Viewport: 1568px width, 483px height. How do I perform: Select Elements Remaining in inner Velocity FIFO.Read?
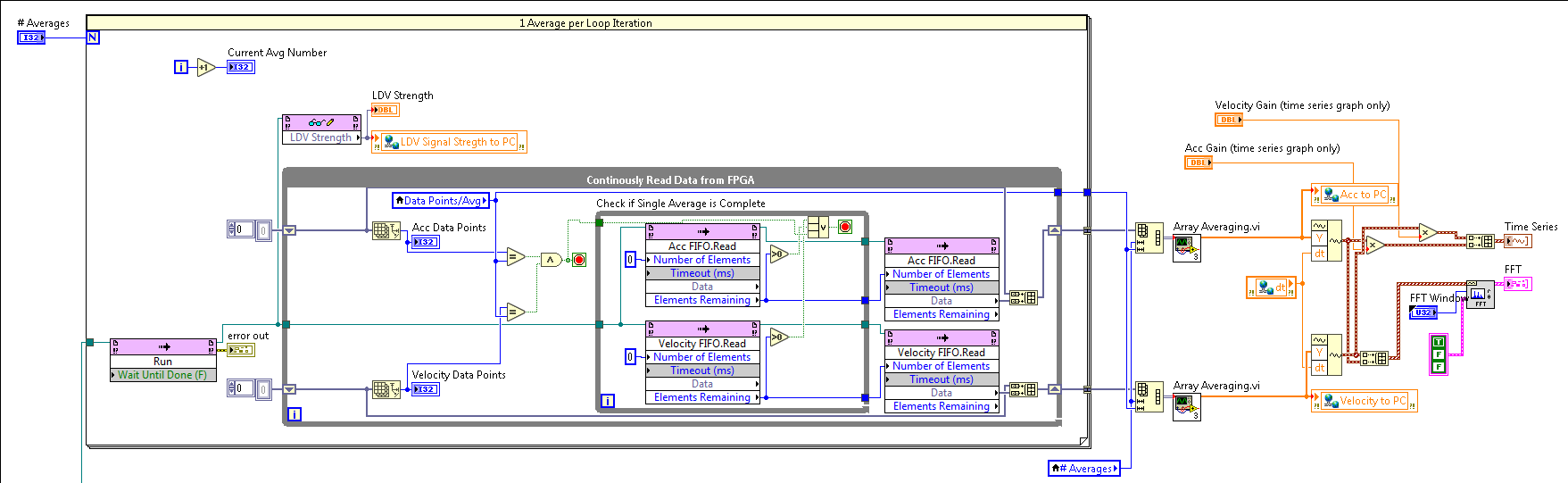click(702, 397)
